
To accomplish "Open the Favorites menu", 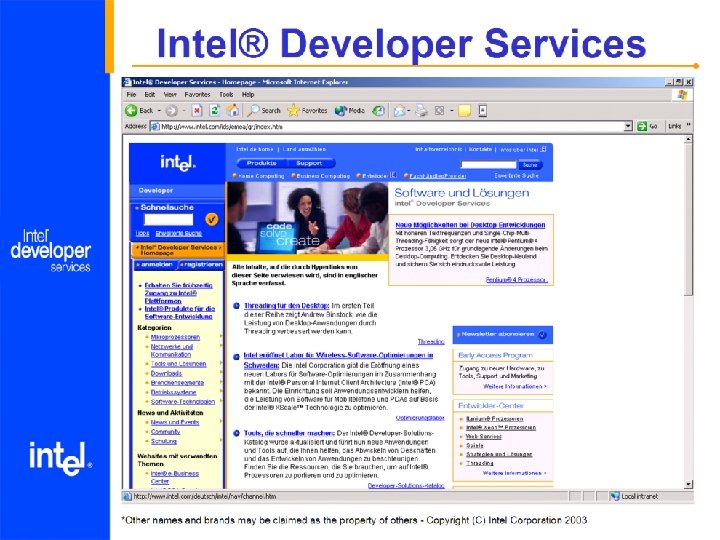I will (x=197, y=95).
